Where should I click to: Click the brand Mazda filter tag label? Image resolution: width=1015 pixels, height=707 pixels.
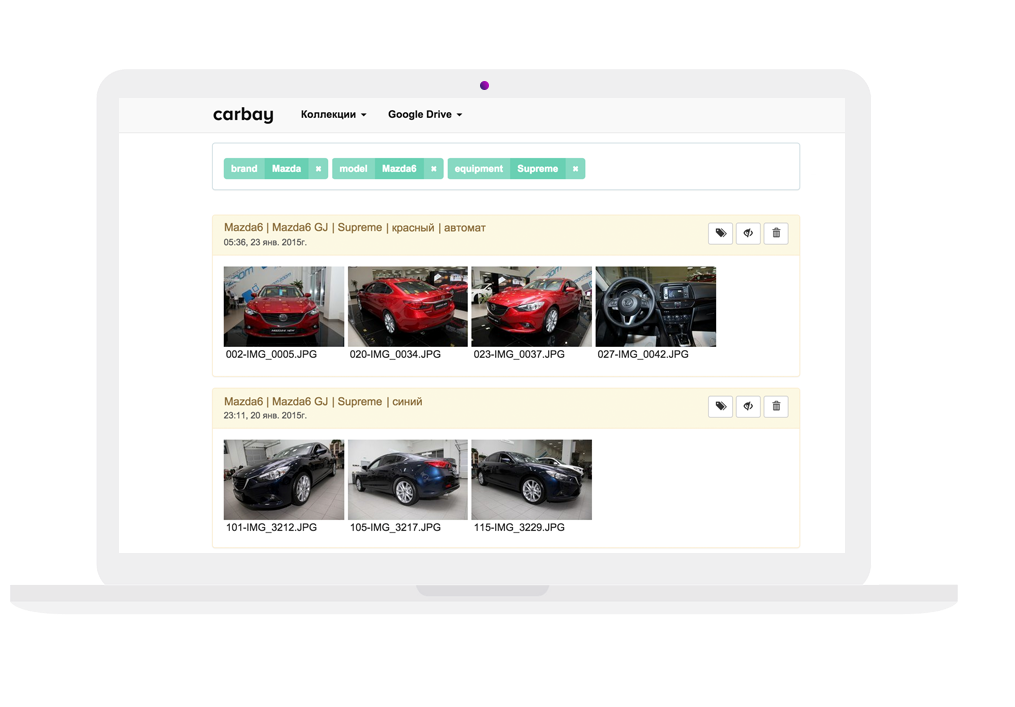pyautogui.click(x=266, y=169)
